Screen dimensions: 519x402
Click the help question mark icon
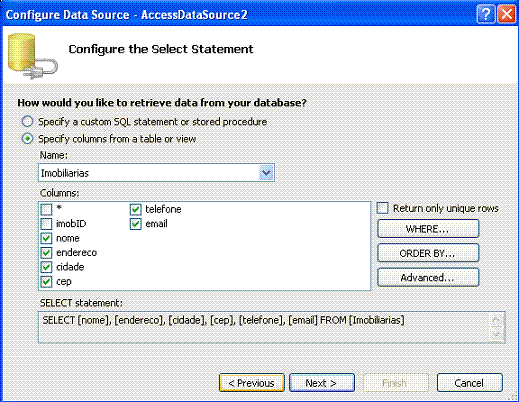point(486,14)
